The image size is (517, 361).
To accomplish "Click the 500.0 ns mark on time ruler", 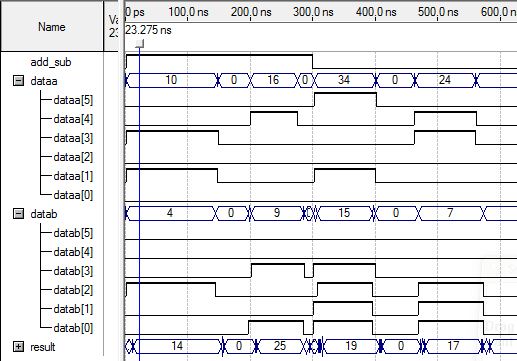I will 438,12.
